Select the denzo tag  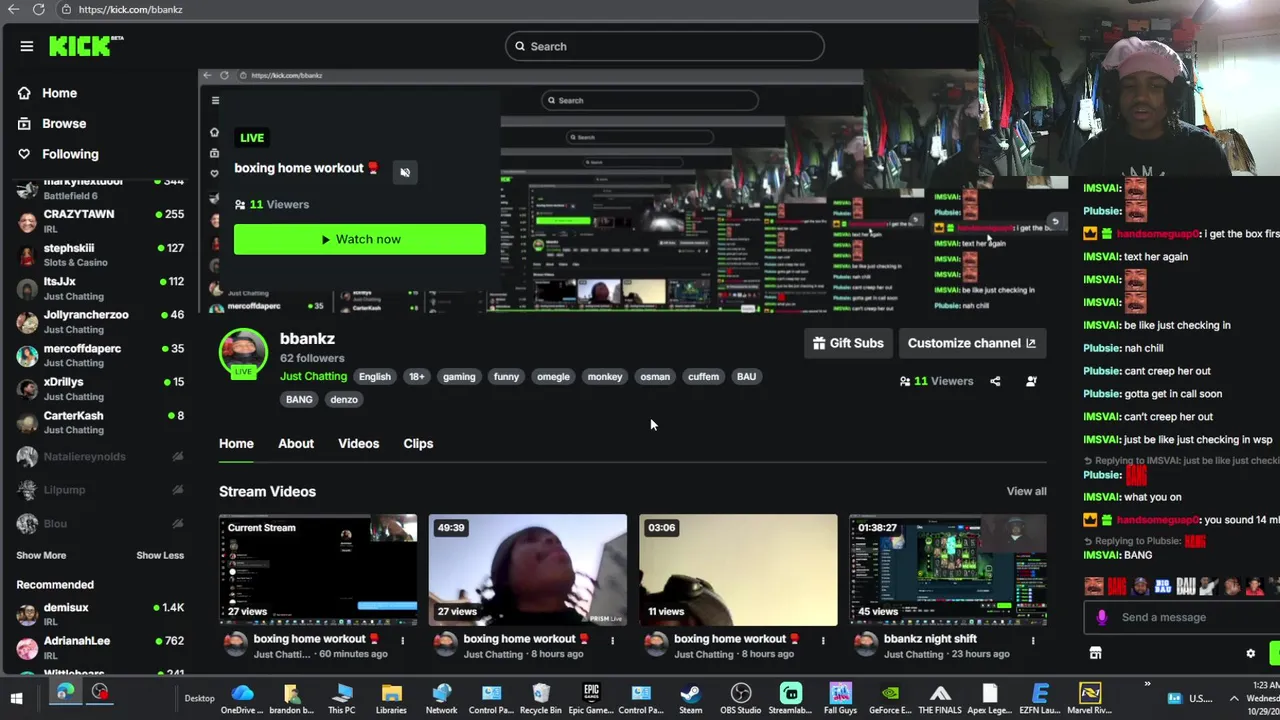344,400
